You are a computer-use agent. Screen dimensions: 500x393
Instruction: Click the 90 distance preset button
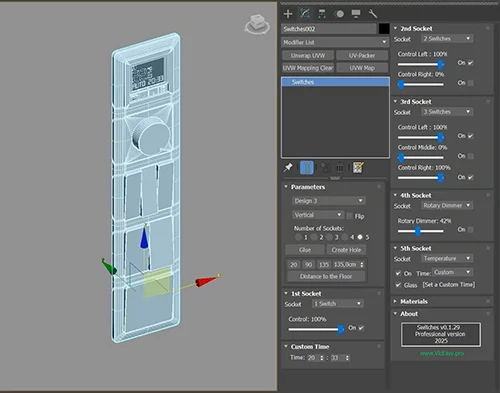(309, 265)
